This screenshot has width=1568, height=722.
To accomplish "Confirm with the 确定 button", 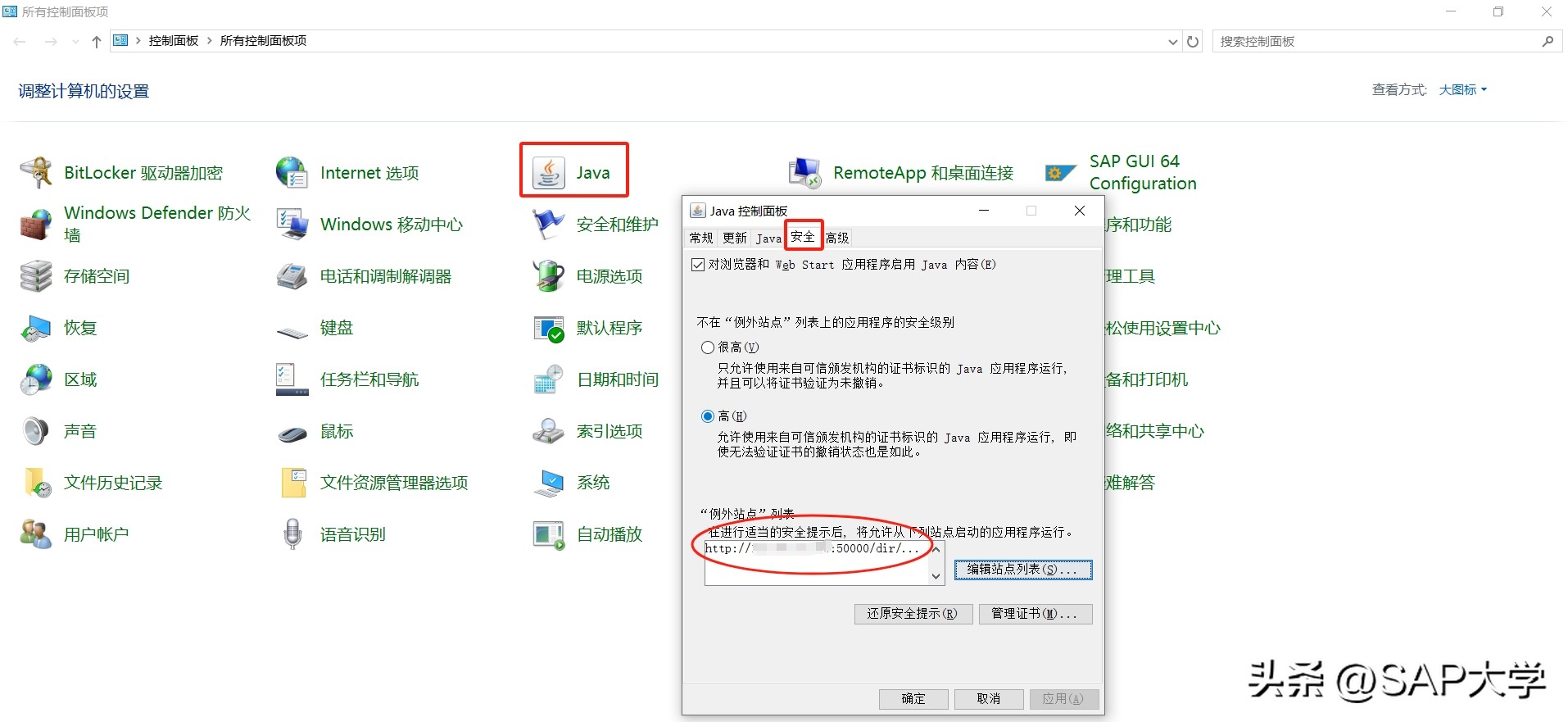I will pyautogui.click(x=913, y=699).
